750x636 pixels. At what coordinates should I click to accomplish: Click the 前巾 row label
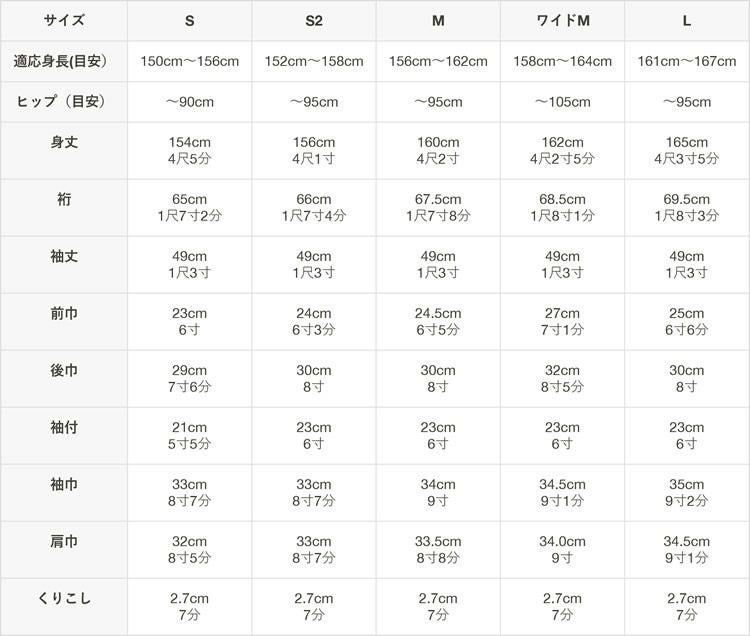[x=64, y=314]
